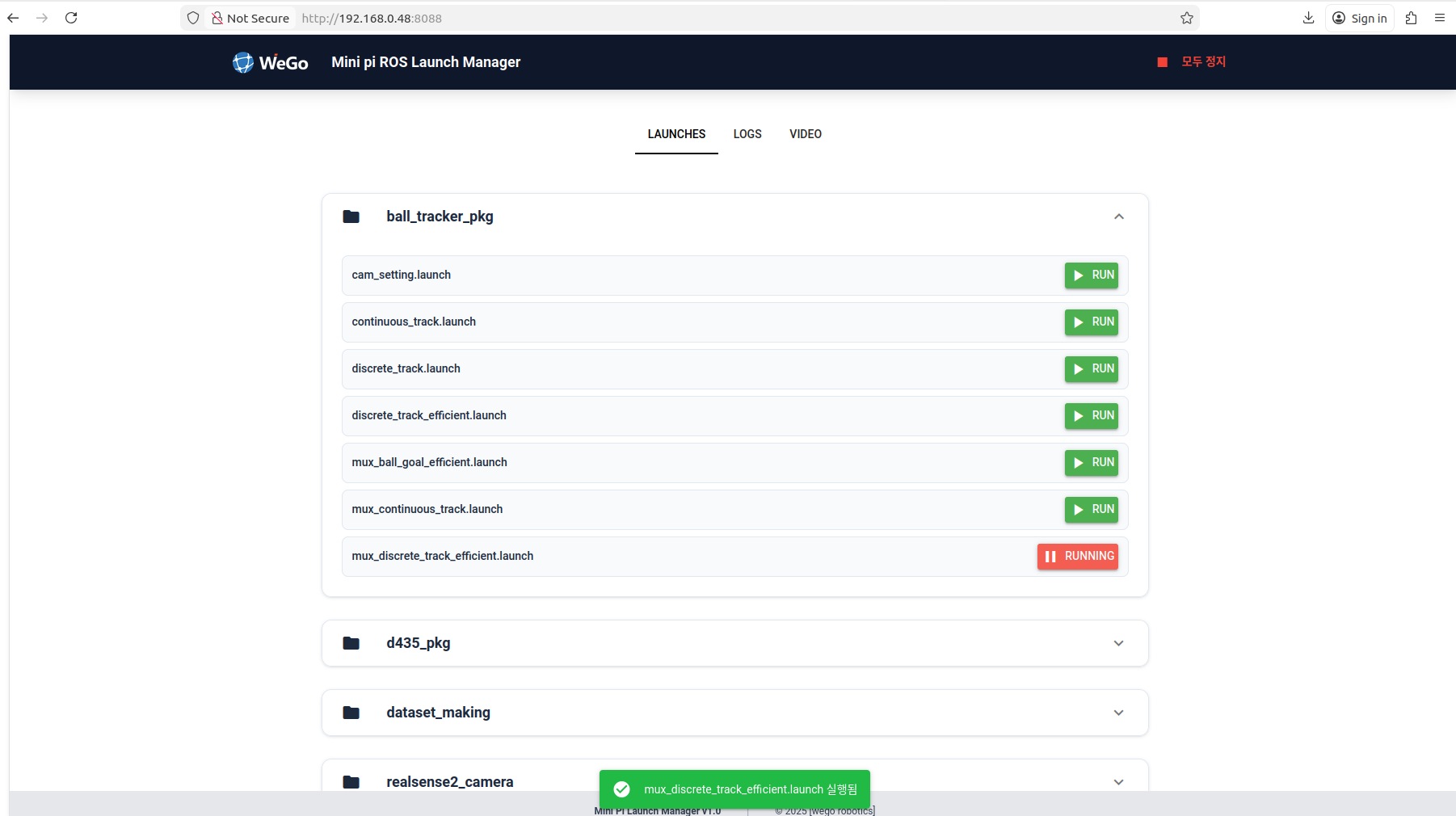Image resolution: width=1456 pixels, height=816 pixels.
Task: Switch to the VIDEO tab
Action: [x=806, y=134]
